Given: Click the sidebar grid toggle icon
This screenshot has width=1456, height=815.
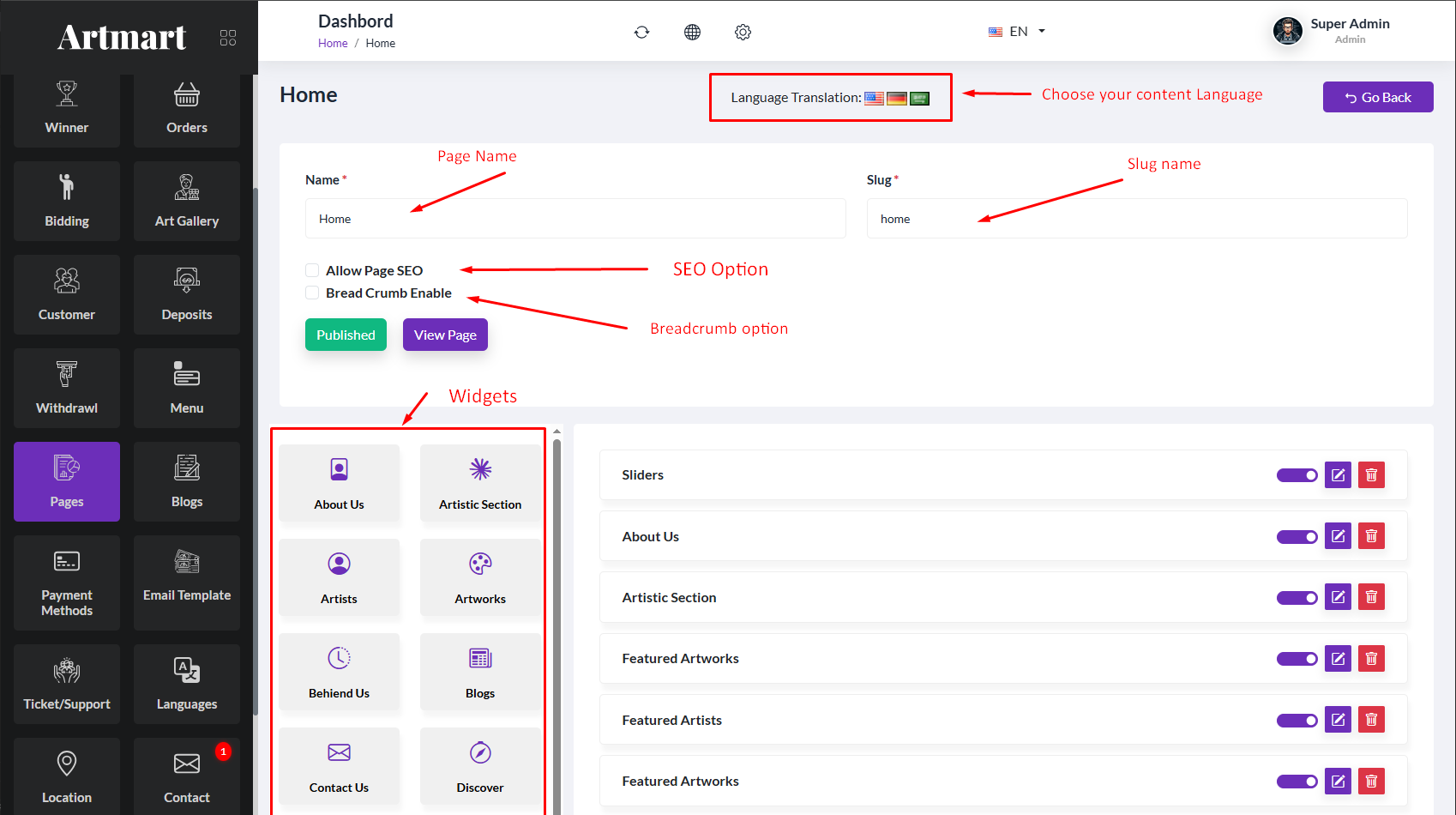Looking at the screenshot, I should [228, 38].
